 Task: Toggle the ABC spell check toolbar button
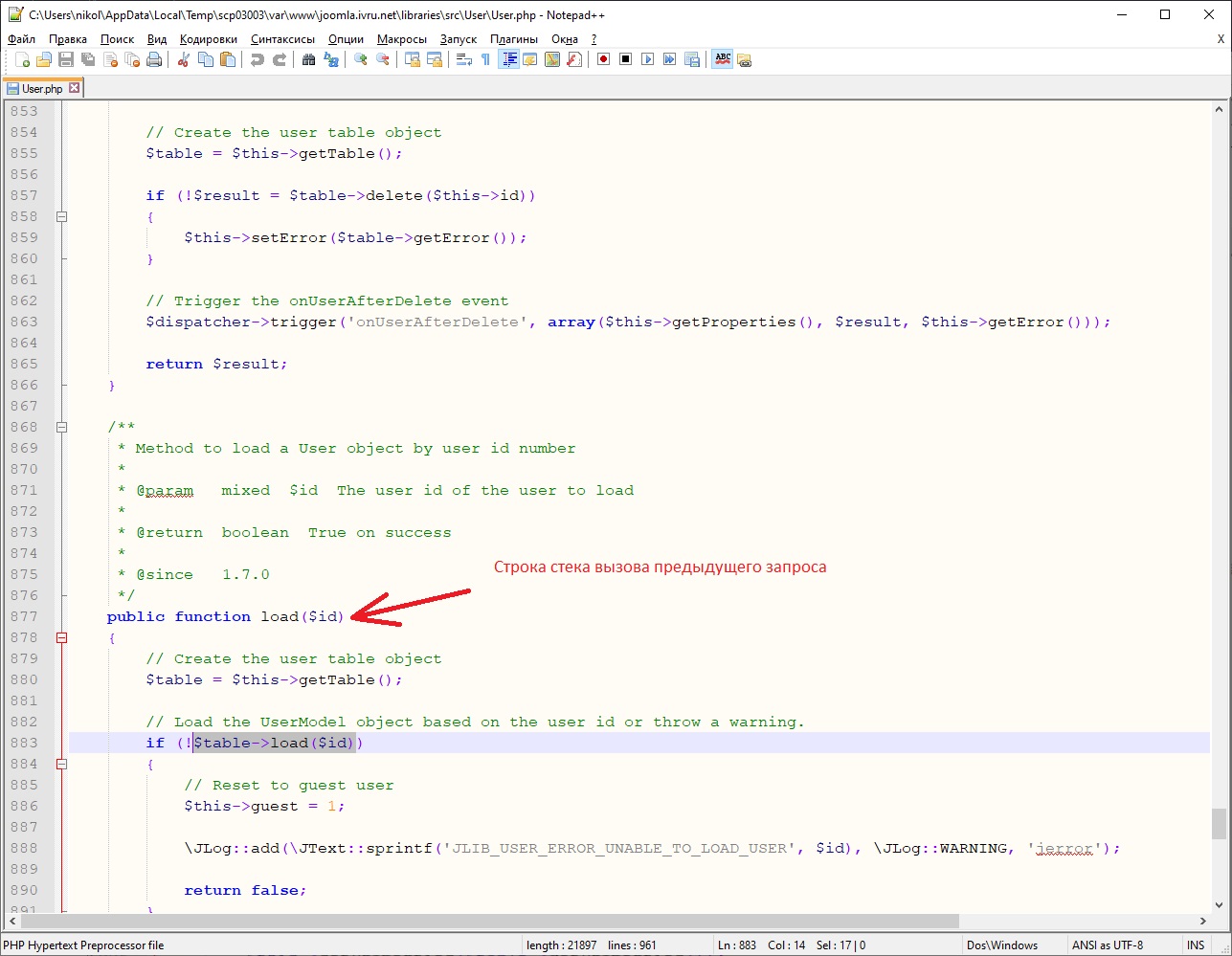[723, 59]
